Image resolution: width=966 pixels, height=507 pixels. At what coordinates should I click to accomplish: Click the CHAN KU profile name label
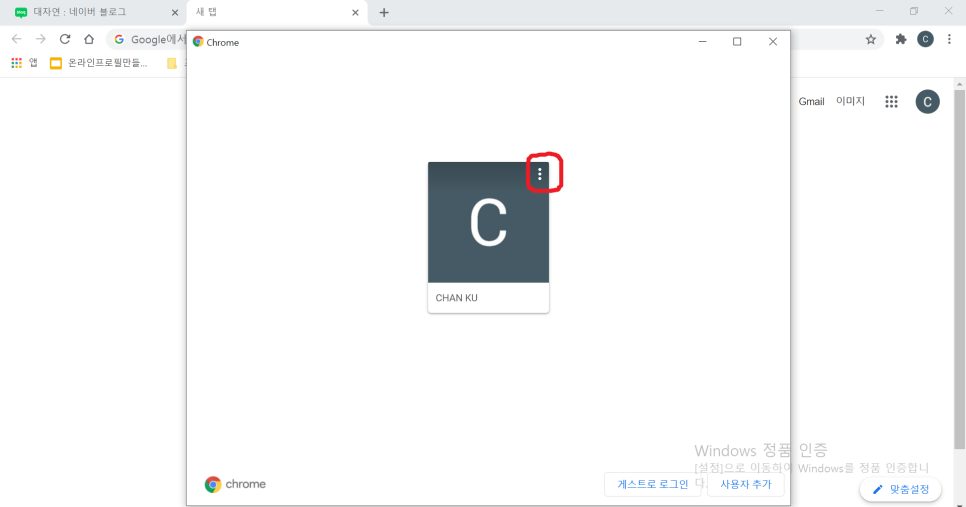[457, 298]
